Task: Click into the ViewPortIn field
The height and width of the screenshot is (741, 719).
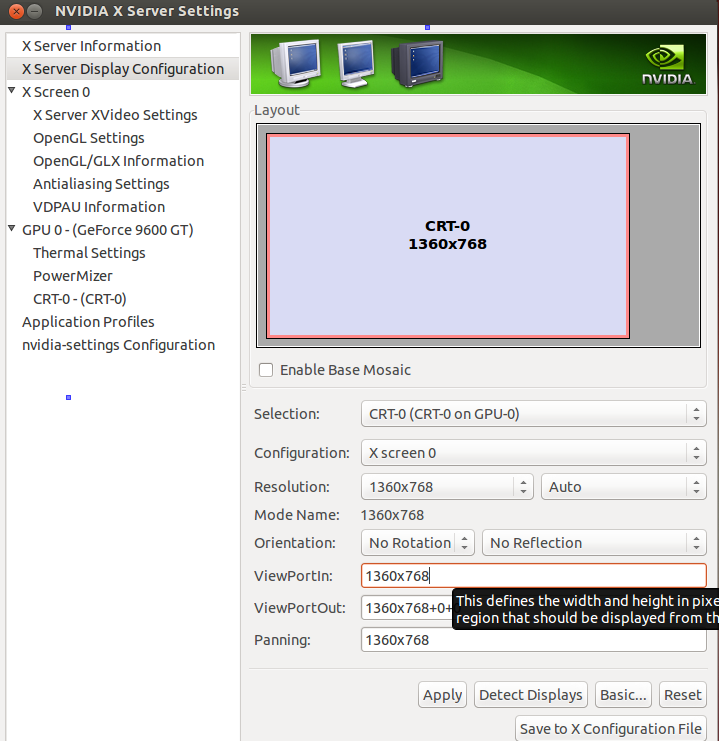Action: (x=534, y=576)
